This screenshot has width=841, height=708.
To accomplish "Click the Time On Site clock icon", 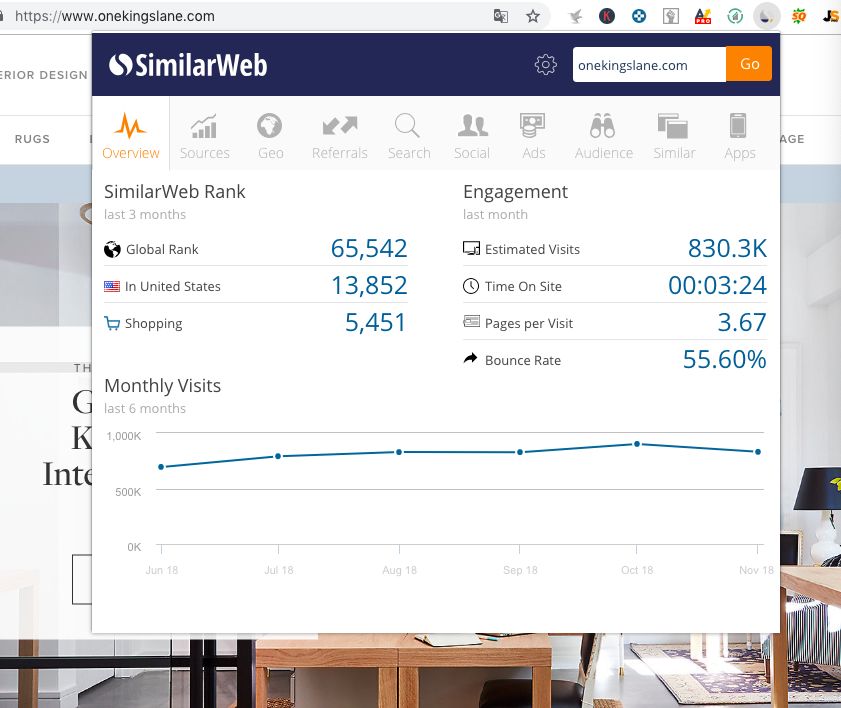I will 471,286.
